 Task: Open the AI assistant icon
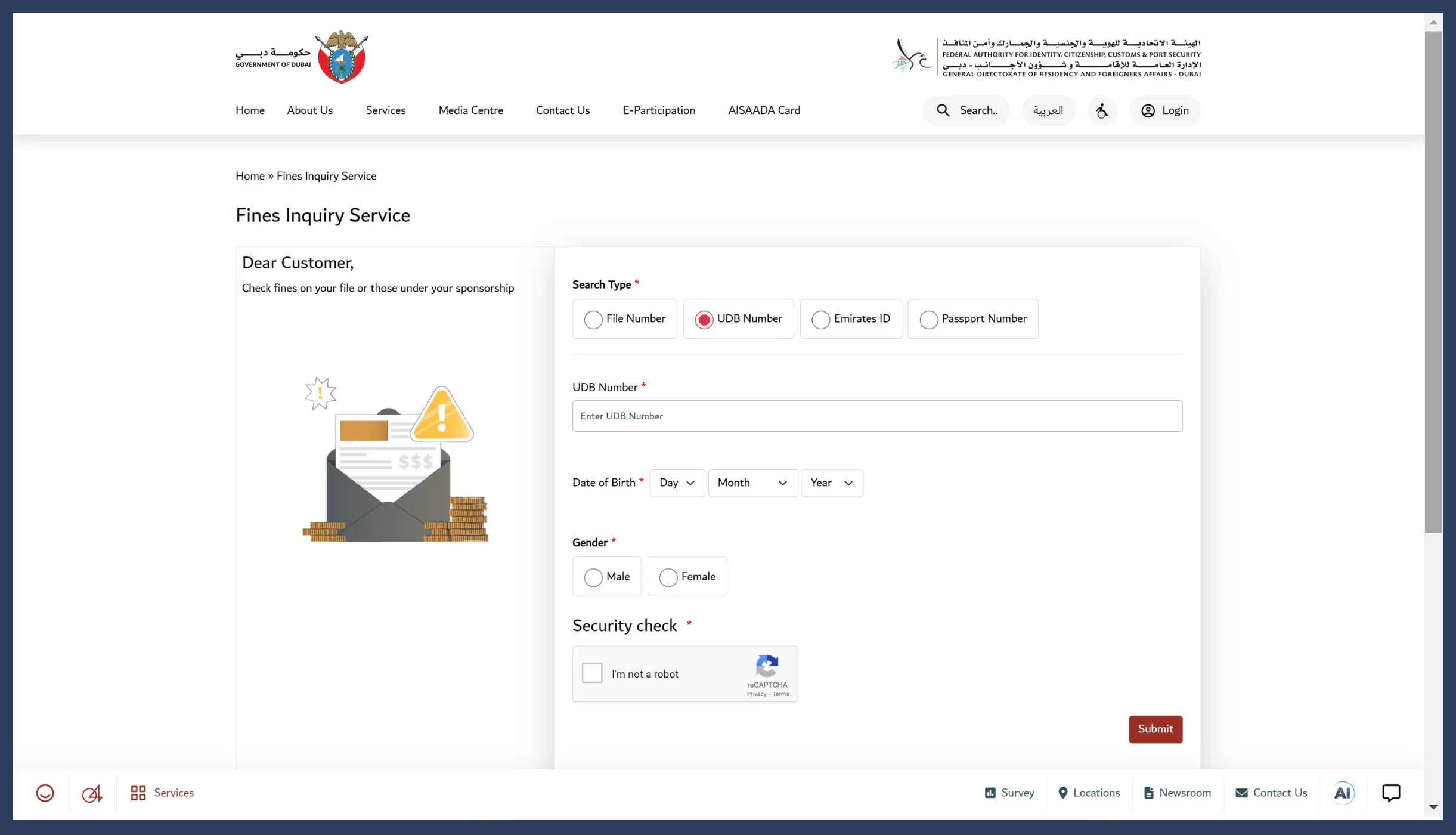1343,793
